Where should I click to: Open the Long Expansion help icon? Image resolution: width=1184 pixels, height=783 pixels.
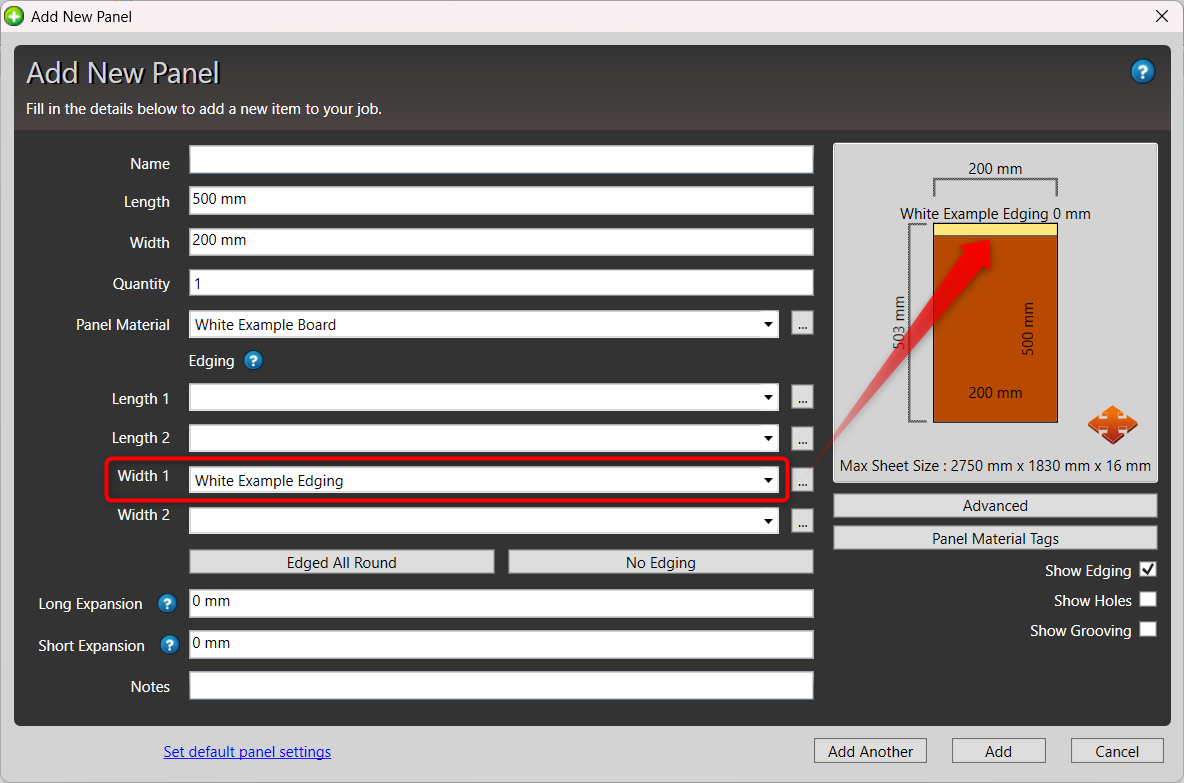[x=167, y=604]
